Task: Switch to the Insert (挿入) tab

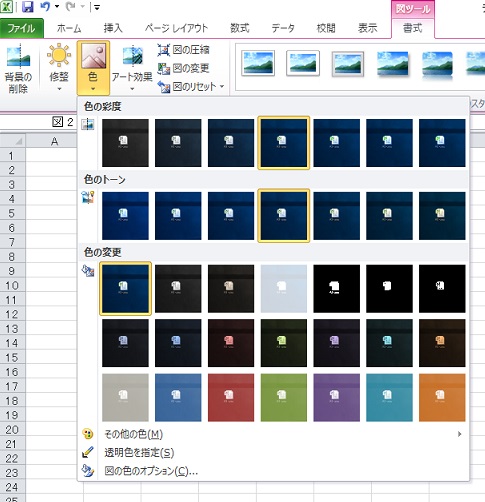Action: [x=113, y=28]
